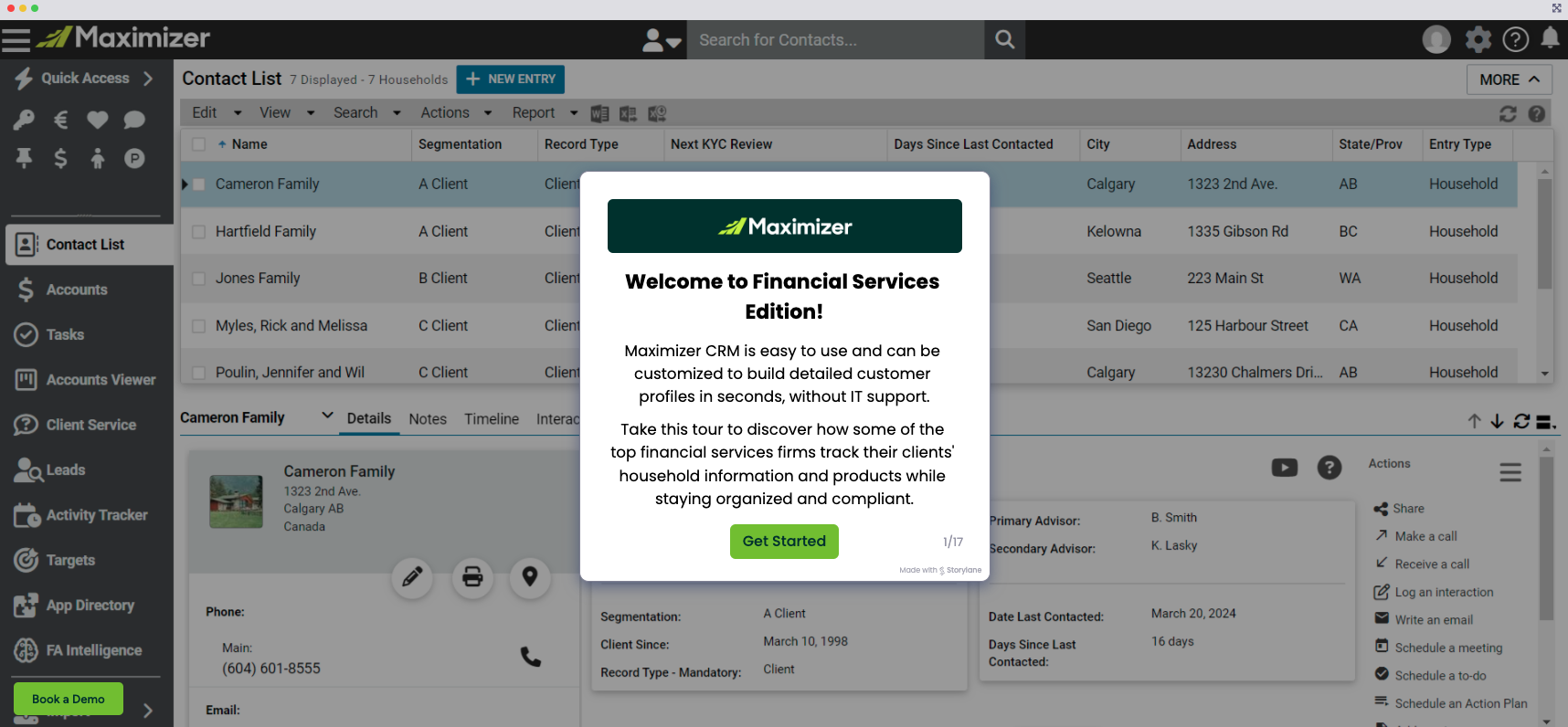Open the Report dropdown menu
1568x727 pixels.
click(545, 112)
